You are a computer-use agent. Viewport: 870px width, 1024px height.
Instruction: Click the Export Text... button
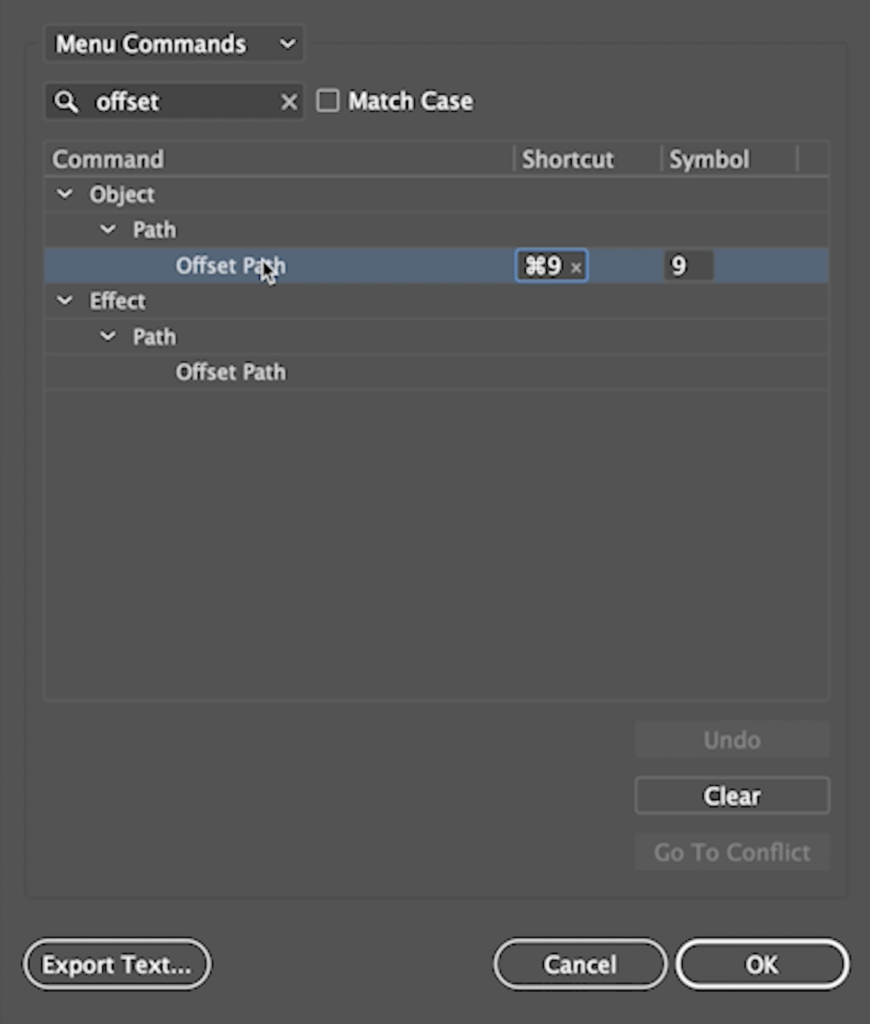point(117,965)
